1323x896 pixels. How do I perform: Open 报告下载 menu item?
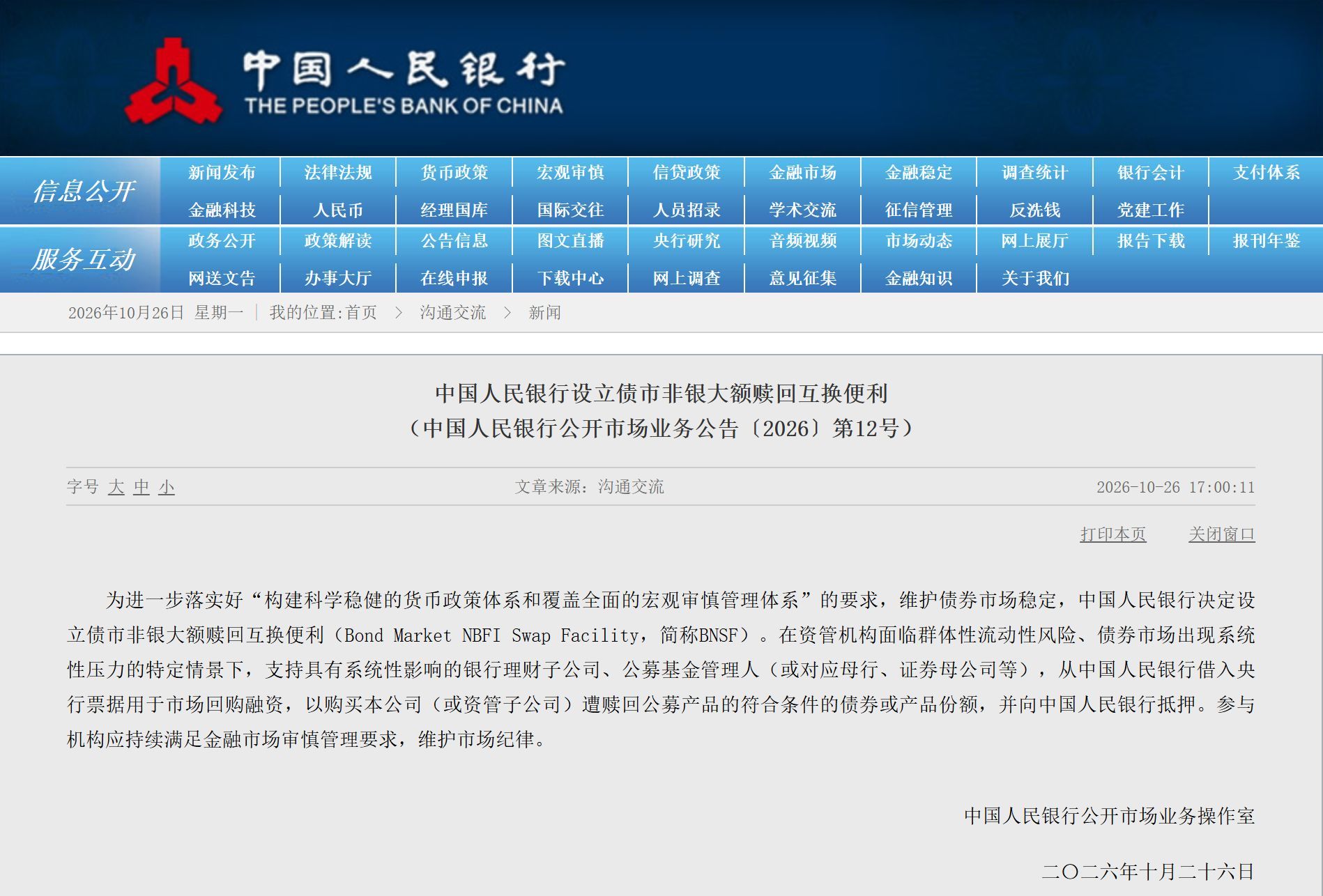1151,241
